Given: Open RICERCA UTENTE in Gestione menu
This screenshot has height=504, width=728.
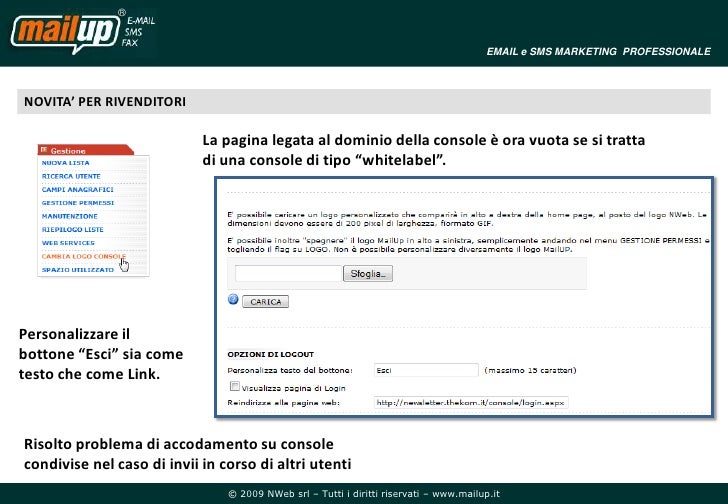Looking at the screenshot, I should (x=71, y=176).
